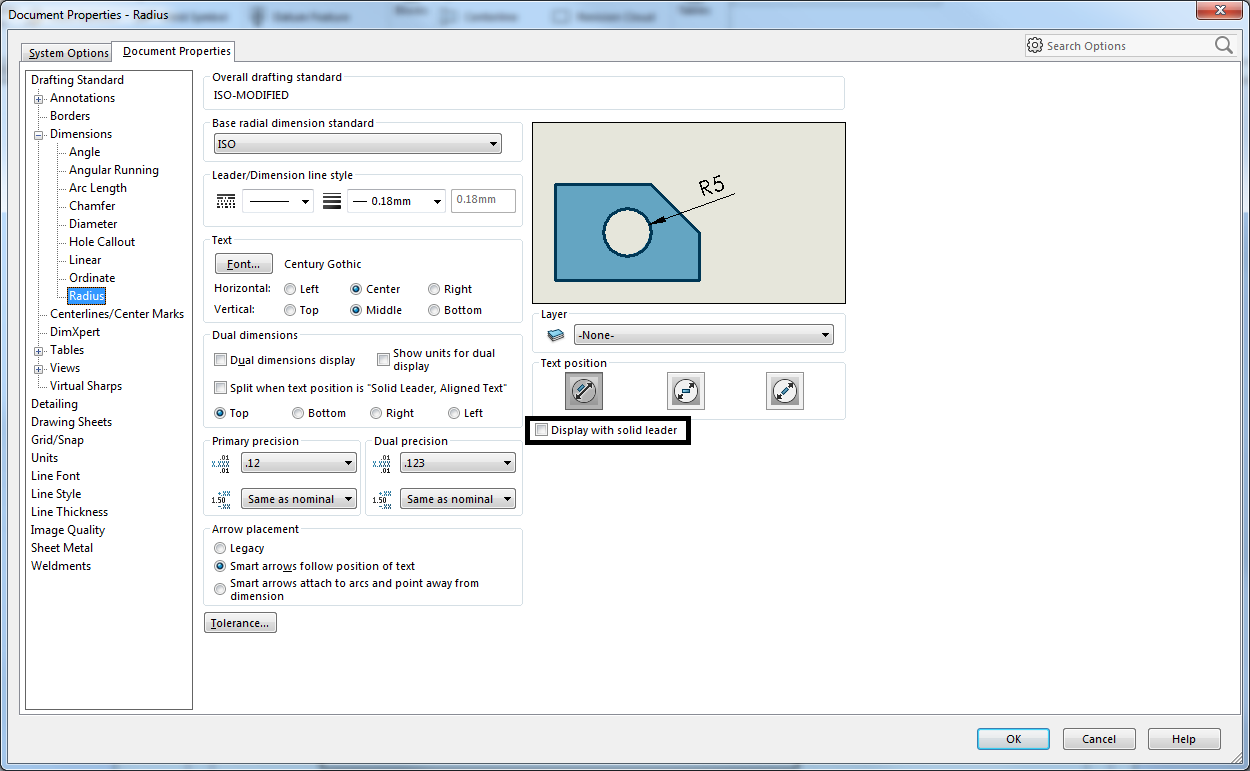Open the Layer dropdown showing -None-
1250x771 pixels.
click(703, 335)
